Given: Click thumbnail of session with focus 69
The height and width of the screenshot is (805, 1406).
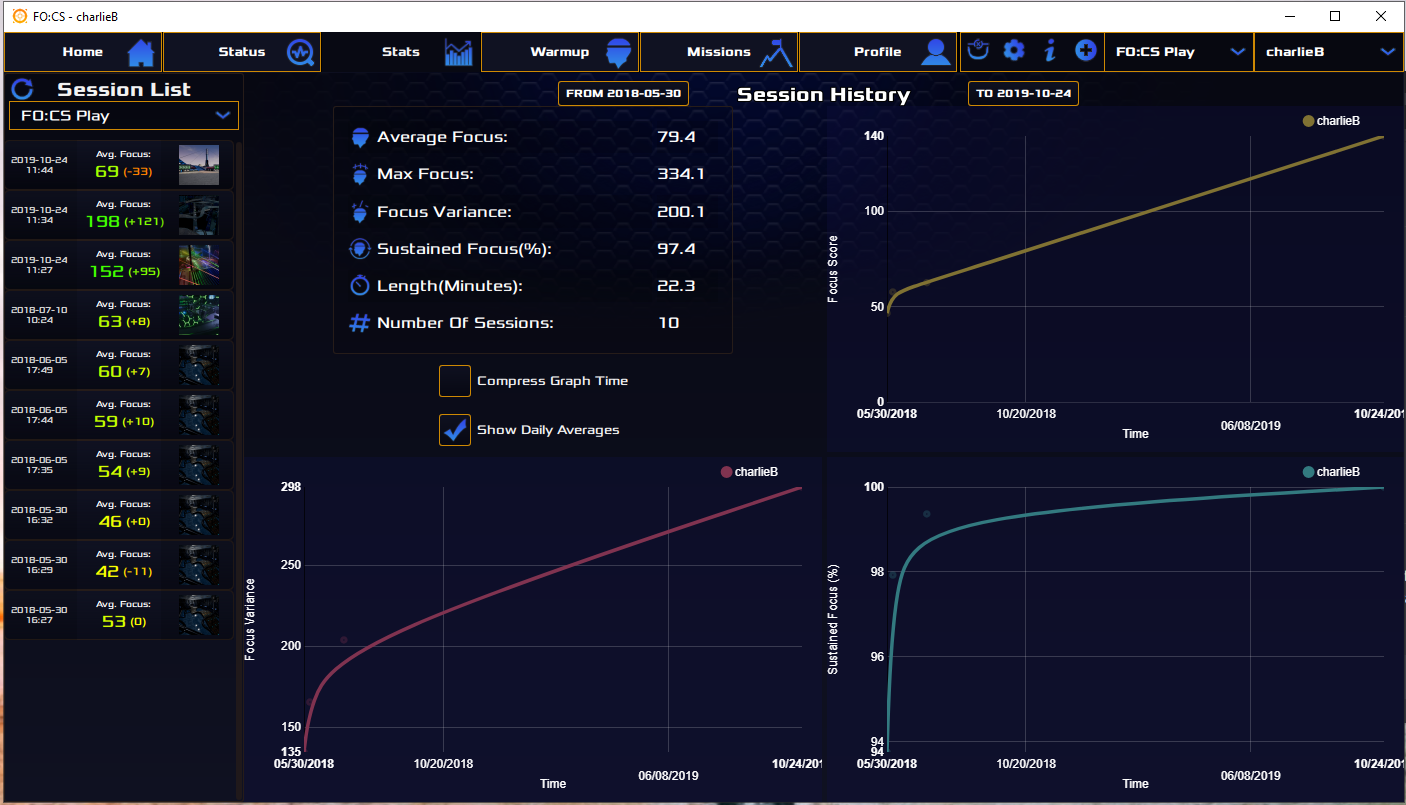Looking at the screenshot, I should (x=198, y=165).
